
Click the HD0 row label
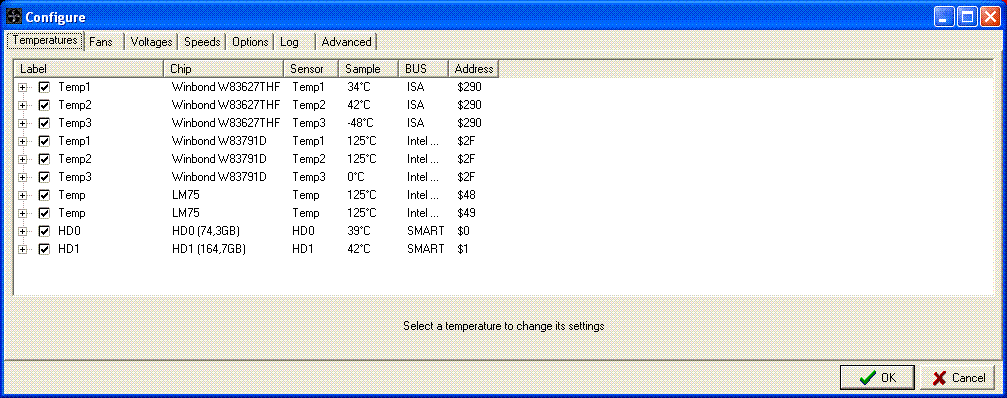pos(68,230)
